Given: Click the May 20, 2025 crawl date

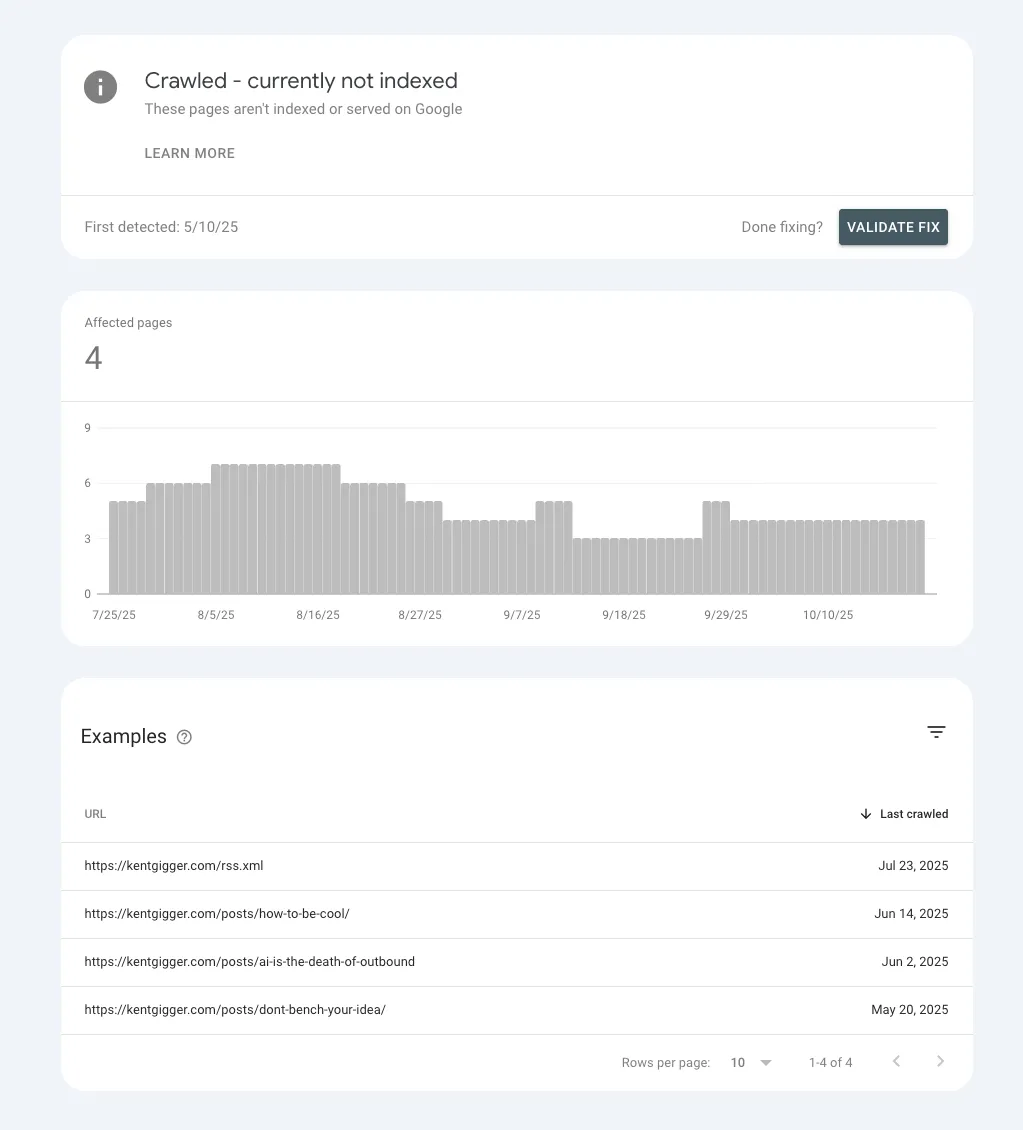Looking at the screenshot, I should pos(909,1010).
